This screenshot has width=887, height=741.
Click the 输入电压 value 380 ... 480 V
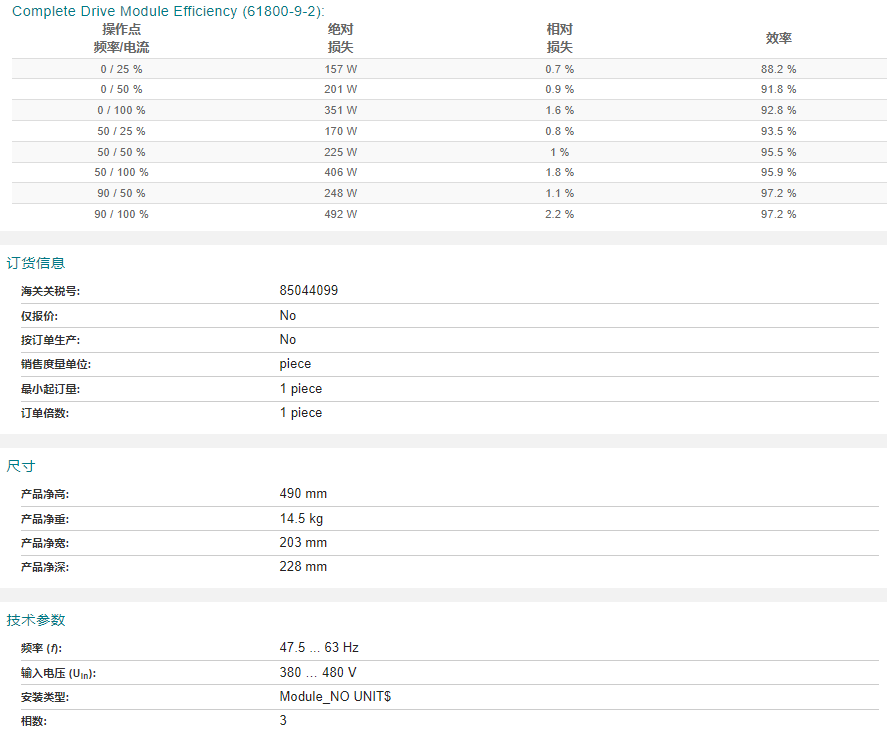pyautogui.click(x=318, y=672)
